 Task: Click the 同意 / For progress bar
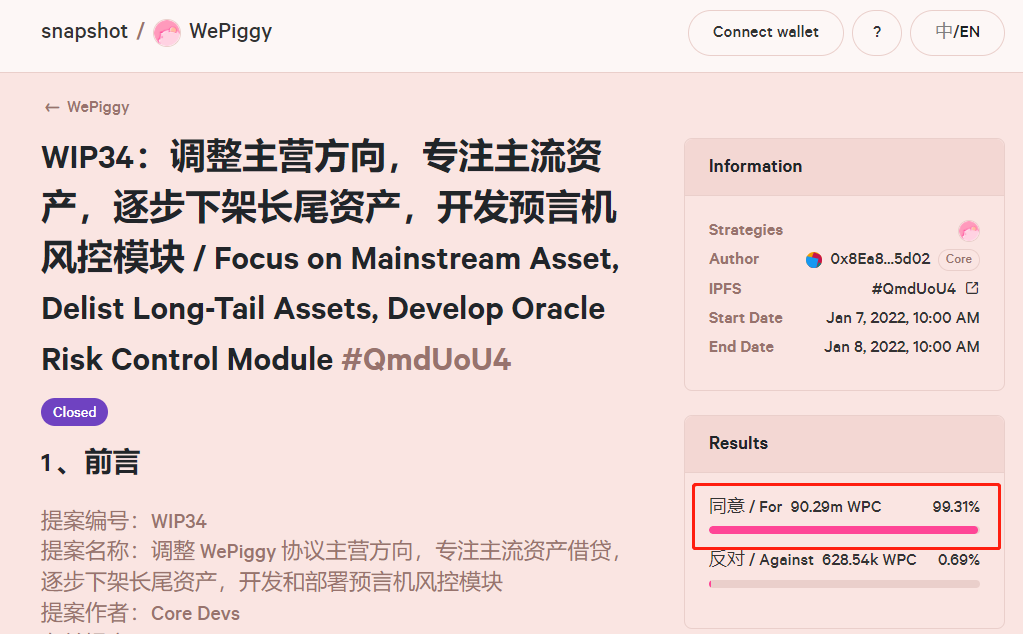pos(844,530)
